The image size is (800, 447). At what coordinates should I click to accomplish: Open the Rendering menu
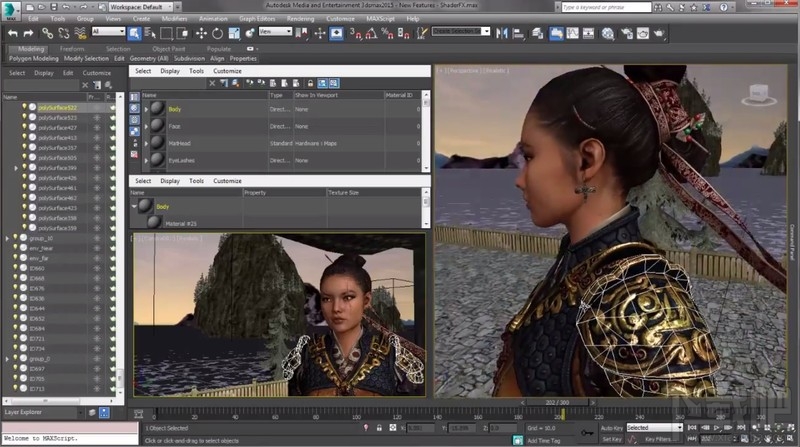pos(298,19)
